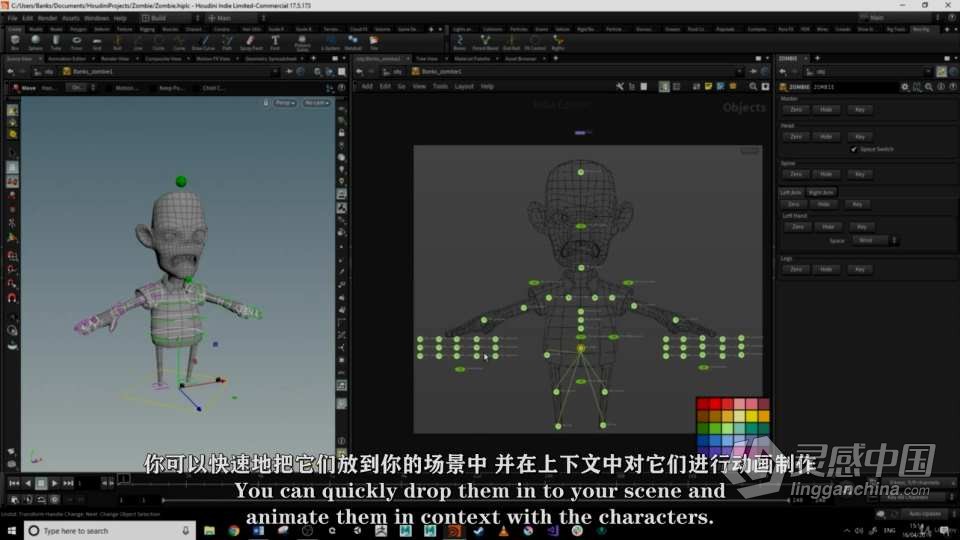Click the Type here to search box
The width and height of the screenshot is (960, 540).
[x=110, y=531]
